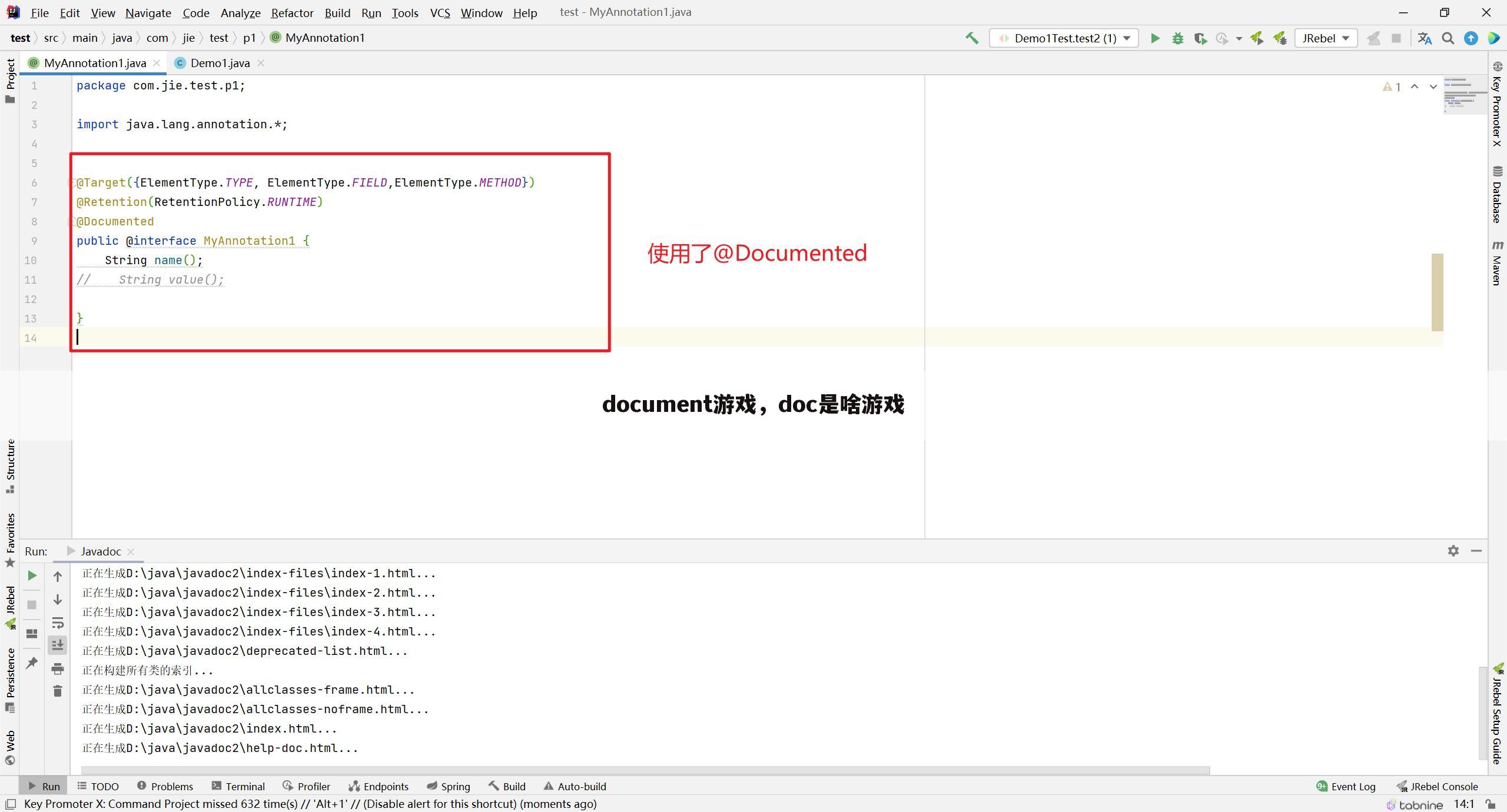Image resolution: width=1507 pixels, height=812 pixels.
Task: Toggle the Database tool window
Action: [1497, 195]
